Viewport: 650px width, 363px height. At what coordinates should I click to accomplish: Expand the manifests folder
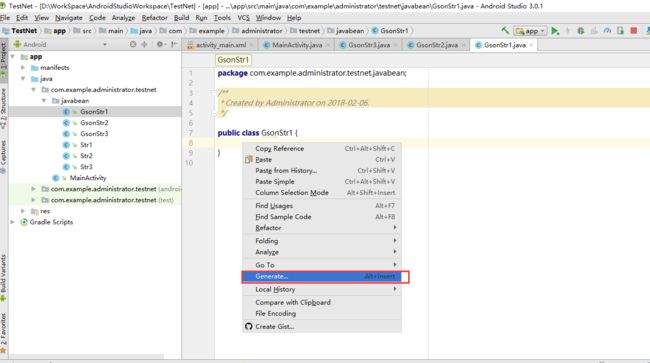pos(23,68)
